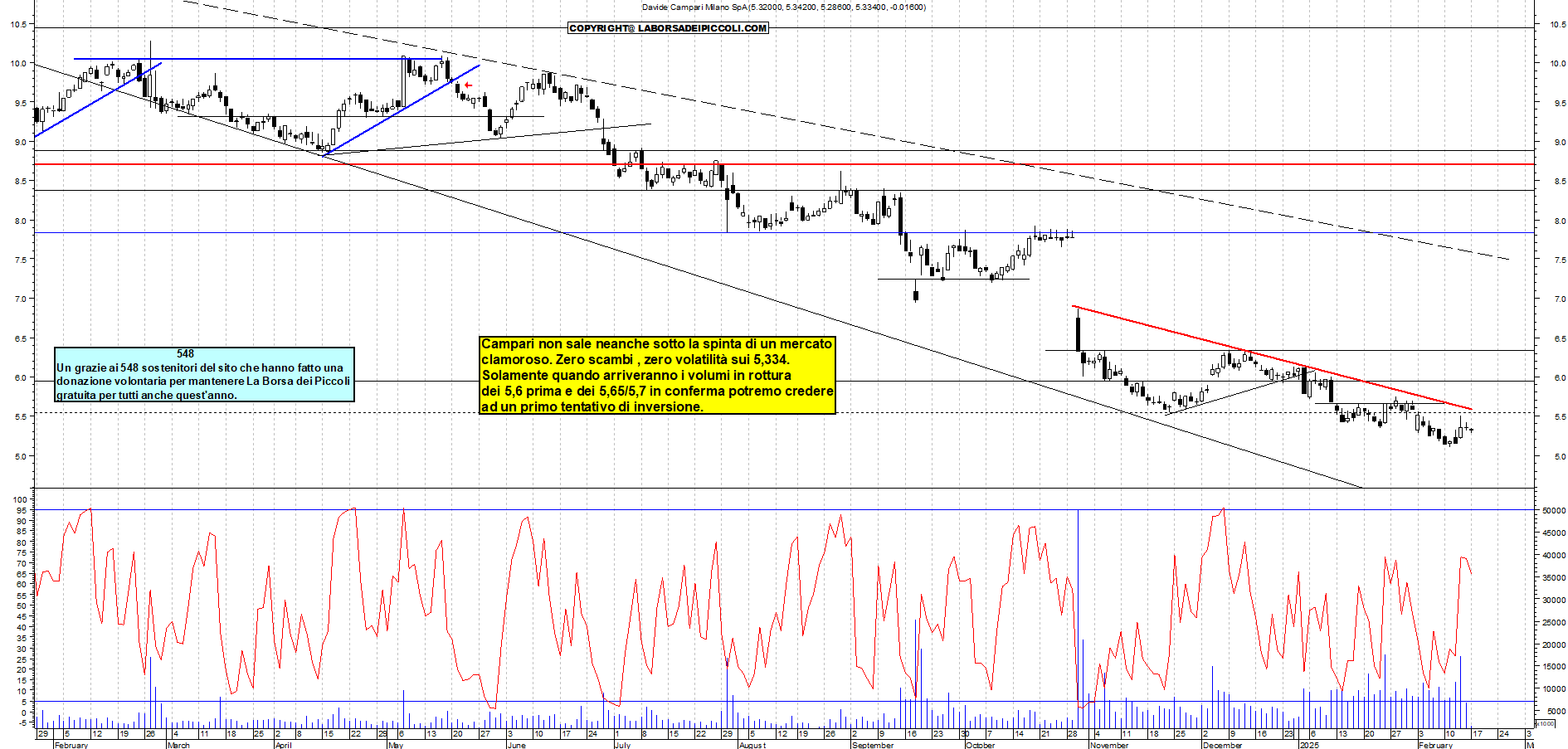
Task: Click the 'December' month label on time axis
Action: (1222, 745)
